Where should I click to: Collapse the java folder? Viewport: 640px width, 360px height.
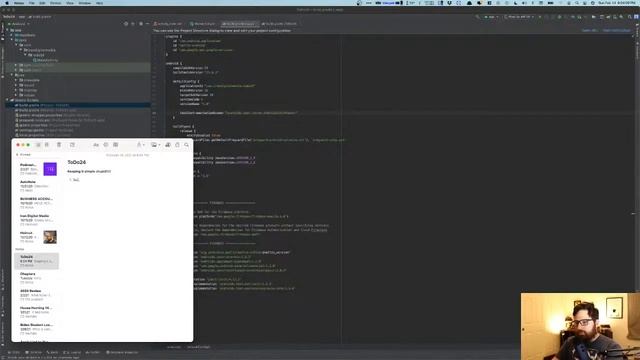point(11,40)
